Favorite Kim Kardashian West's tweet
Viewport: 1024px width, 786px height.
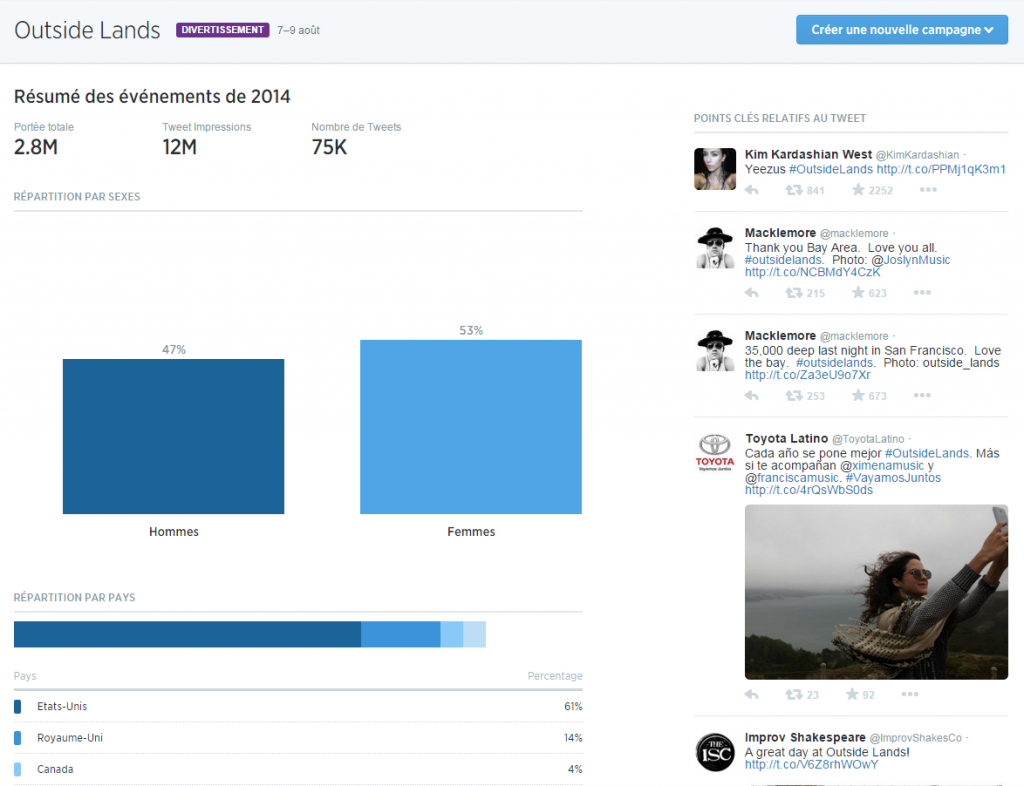click(858, 190)
